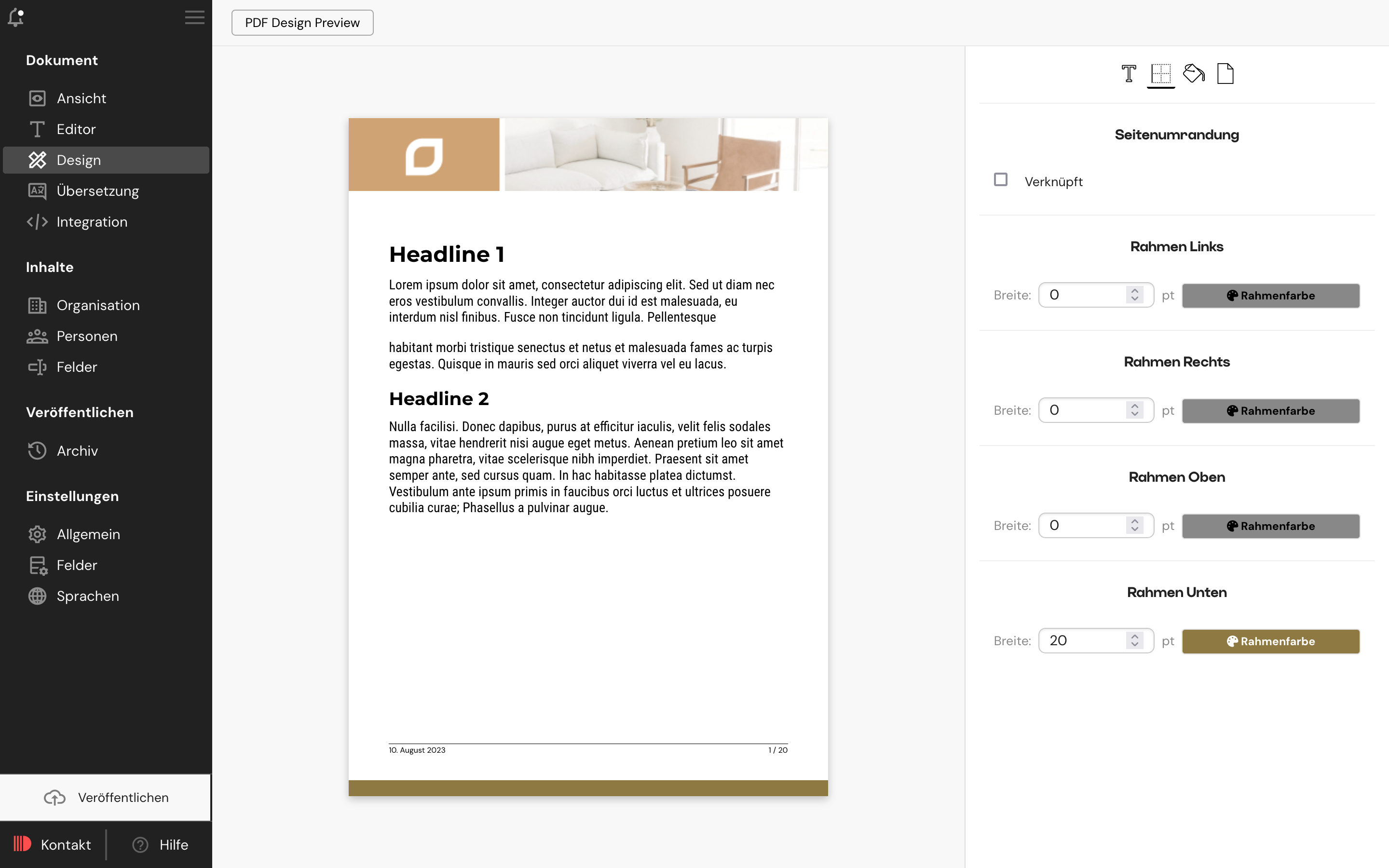Open the Übersetzung section

pos(97,190)
